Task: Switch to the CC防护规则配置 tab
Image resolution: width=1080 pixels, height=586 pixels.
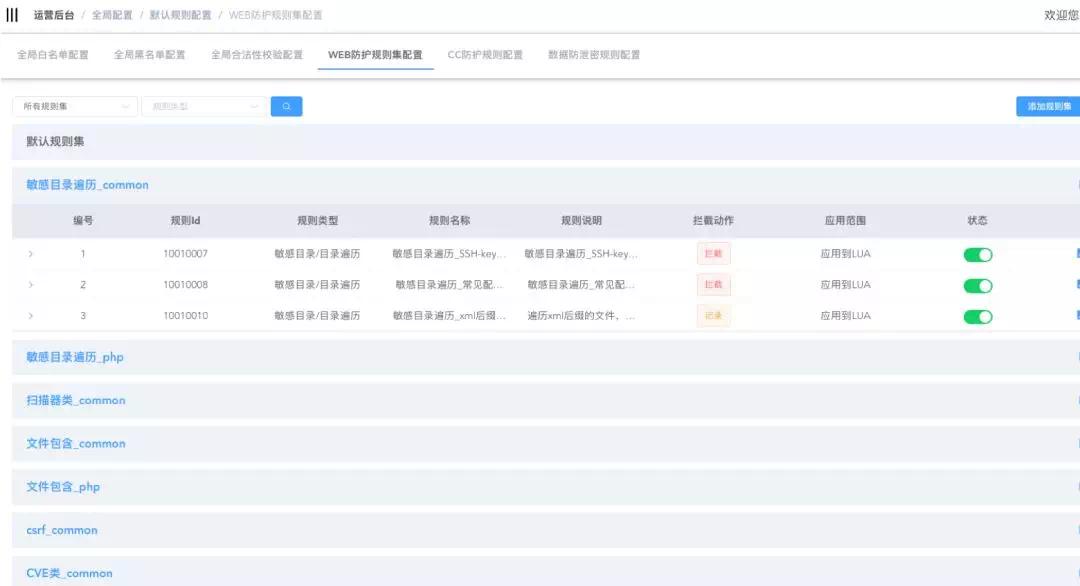Action: [x=485, y=55]
